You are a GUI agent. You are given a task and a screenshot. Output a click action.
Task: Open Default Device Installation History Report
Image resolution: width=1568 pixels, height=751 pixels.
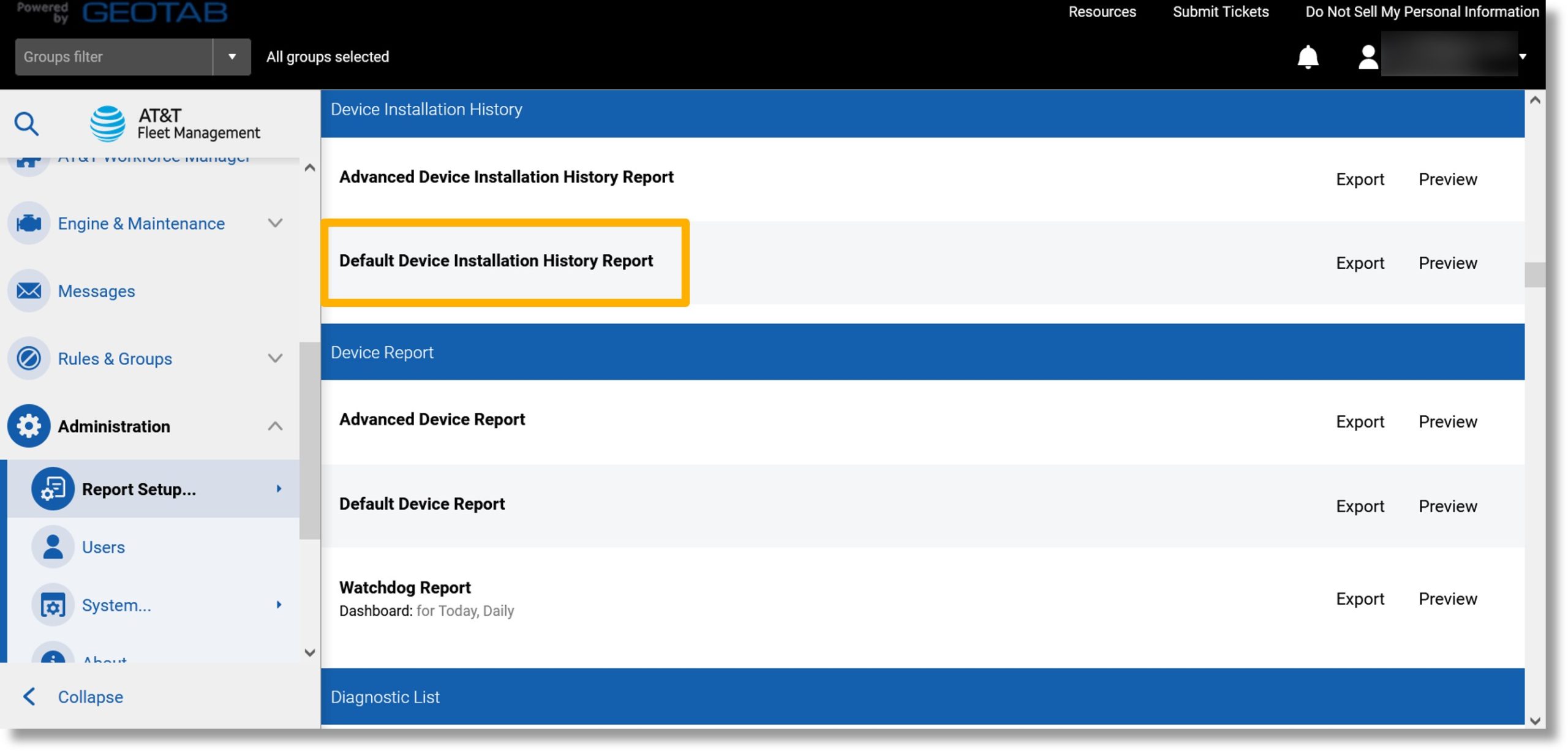pos(496,261)
